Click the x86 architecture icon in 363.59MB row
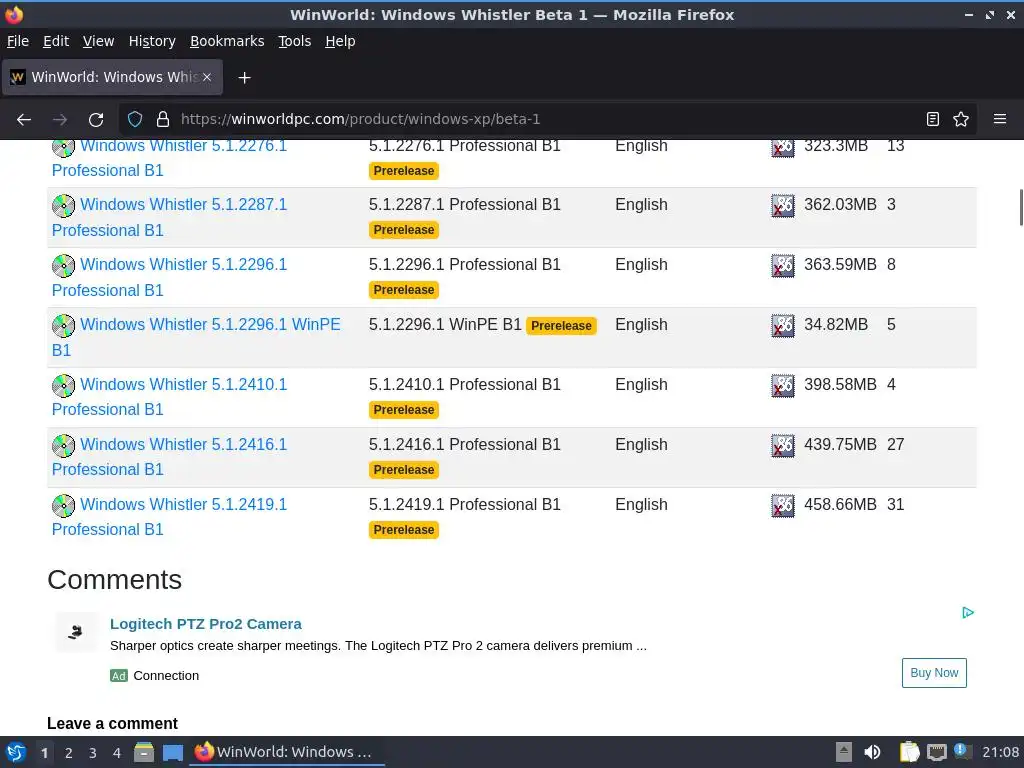This screenshot has width=1024, height=768. click(783, 266)
